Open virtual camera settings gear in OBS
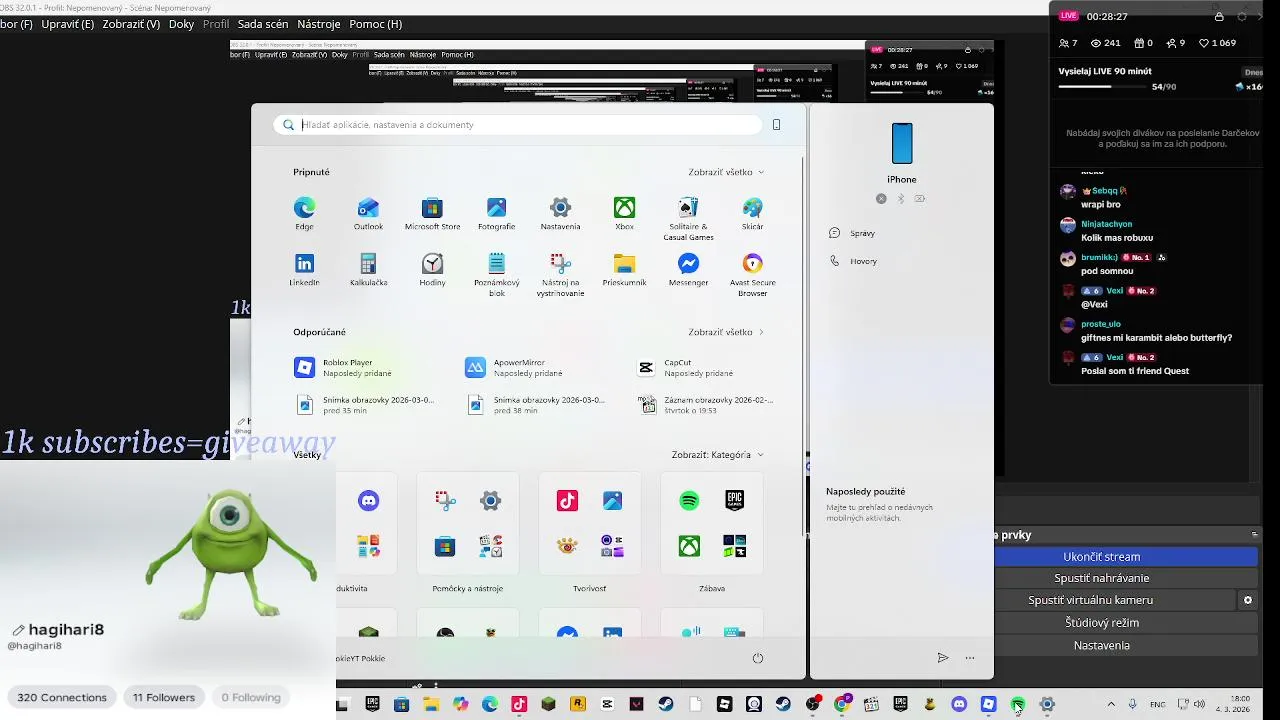1280x720 pixels. click(1247, 600)
